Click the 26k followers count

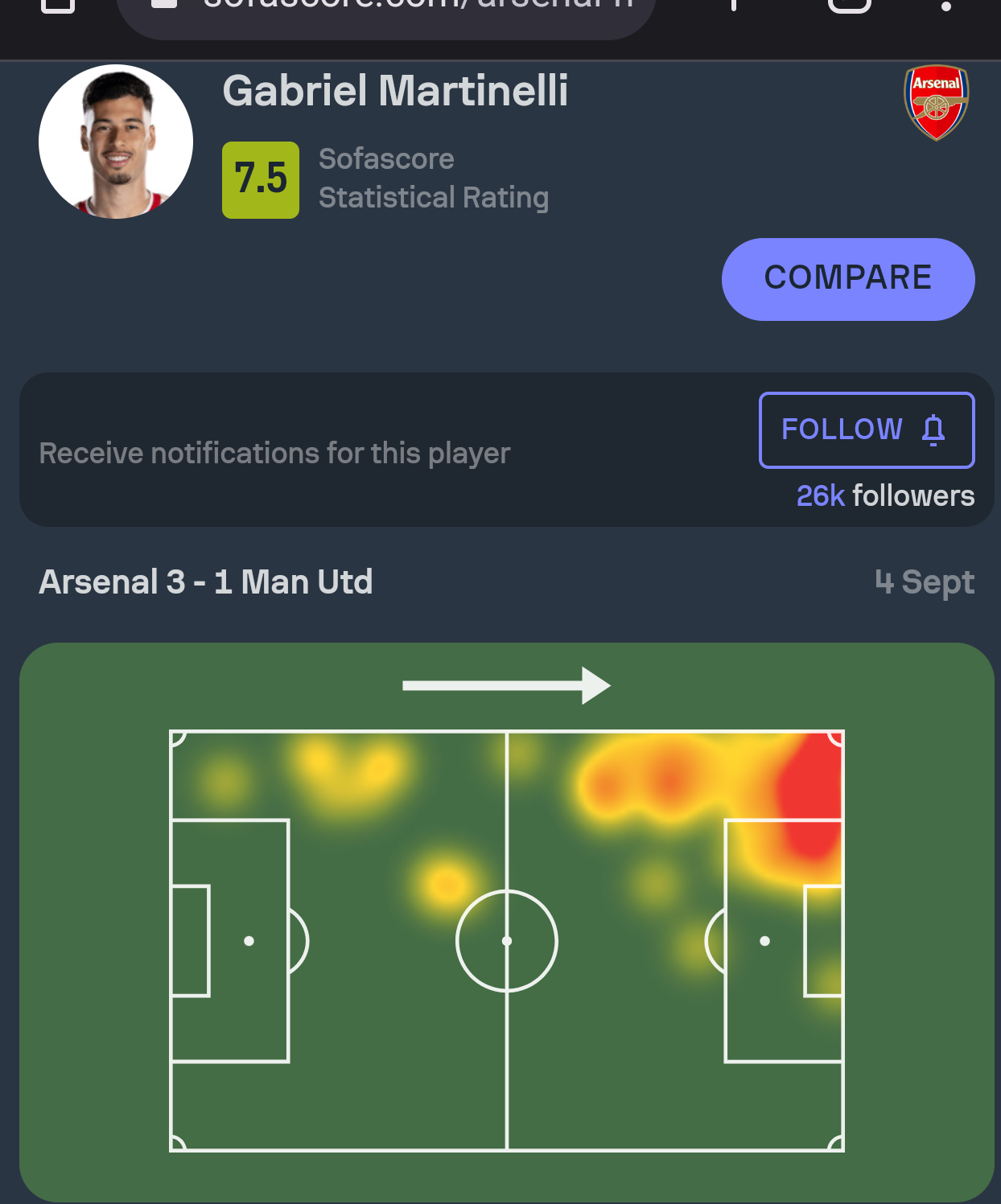click(884, 496)
